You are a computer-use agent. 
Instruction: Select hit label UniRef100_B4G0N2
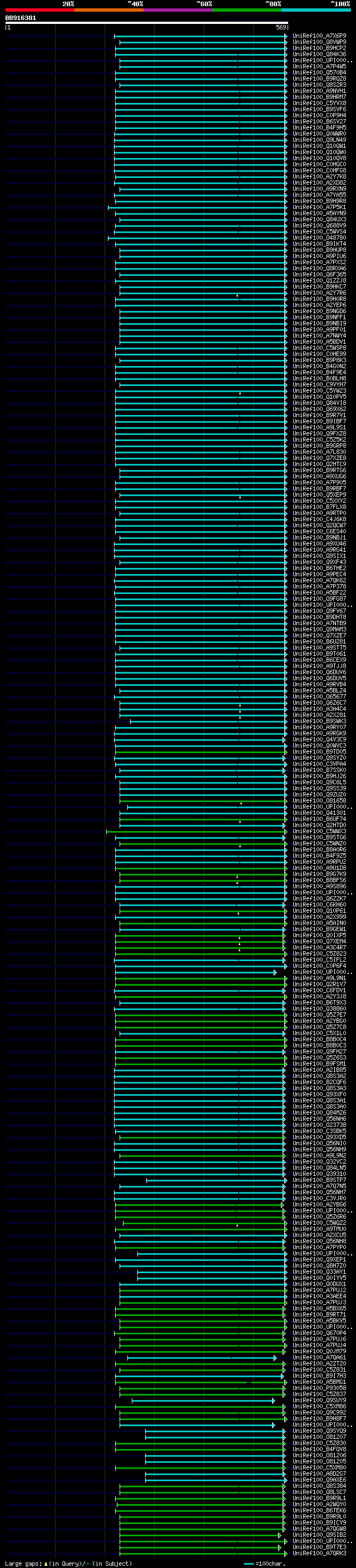pos(319,367)
